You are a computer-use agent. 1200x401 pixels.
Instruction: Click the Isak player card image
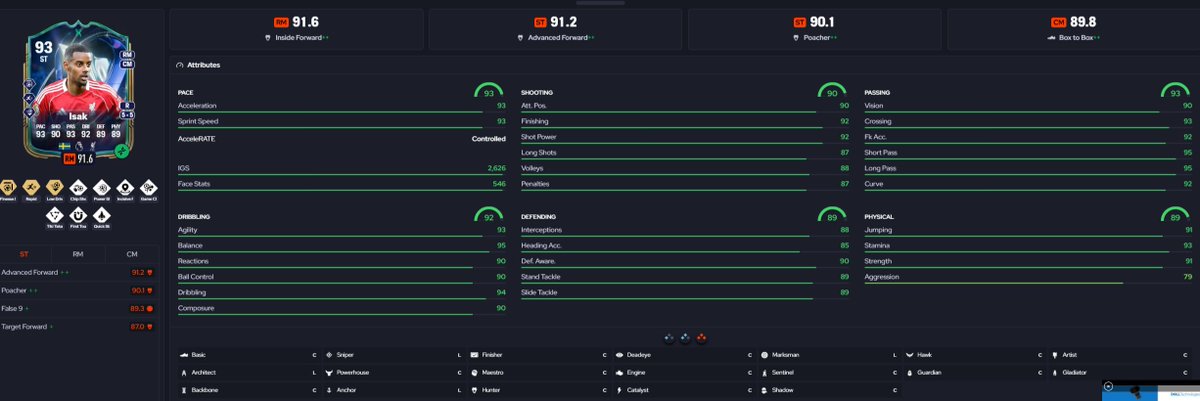(78, 90)
